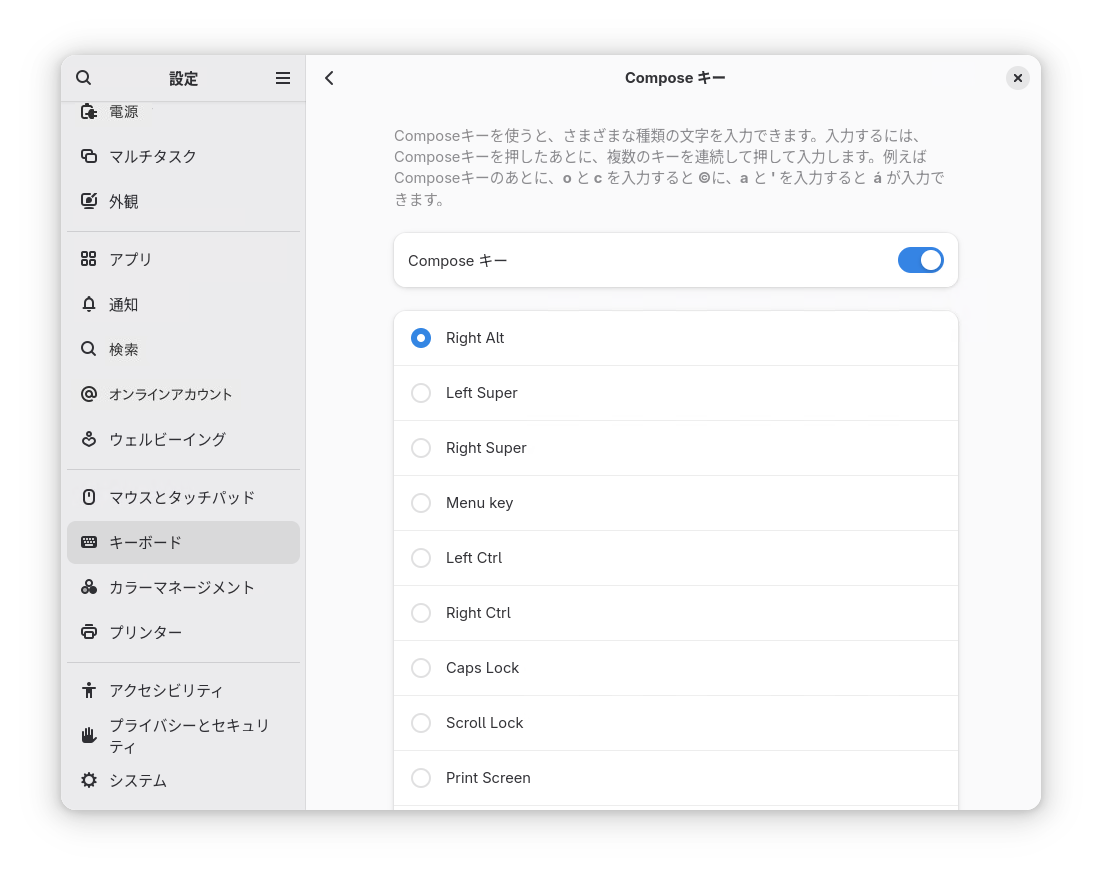Open カラーマネージメント settings icon

pyautogui.click(x=91, y=587)
